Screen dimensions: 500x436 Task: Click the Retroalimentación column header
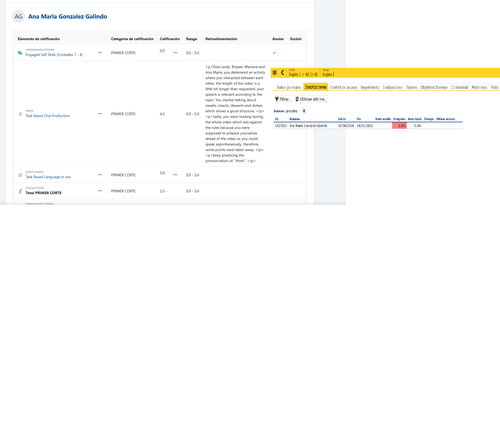tap(221, 39)
